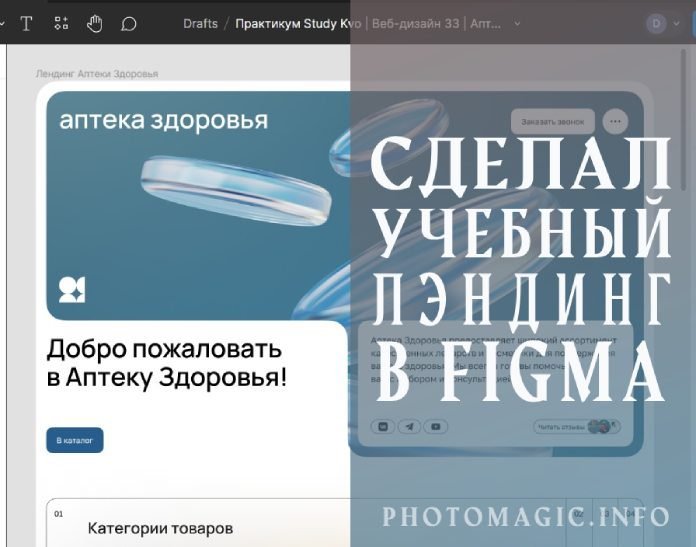The width and height of the screenshot is (696, 547).
Task: Click the vertical canvas scrollbar
Action: coord(684,121)
